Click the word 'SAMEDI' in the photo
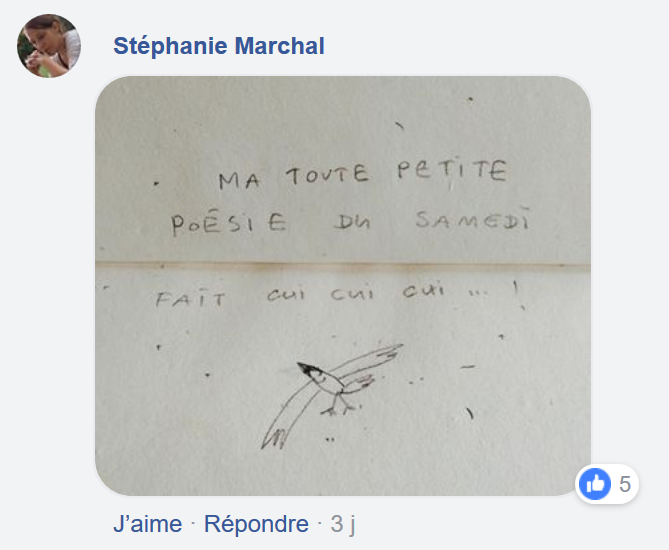Viewport: 669px width, 550px height. tap(473, 220)
